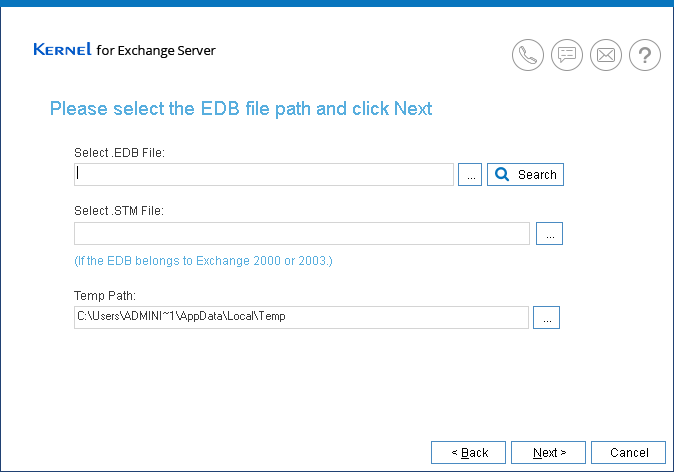Screen dimensions: 674x472
Task: Open the Temp Path browse ellipsis button
Action: [x=546, y=317]
